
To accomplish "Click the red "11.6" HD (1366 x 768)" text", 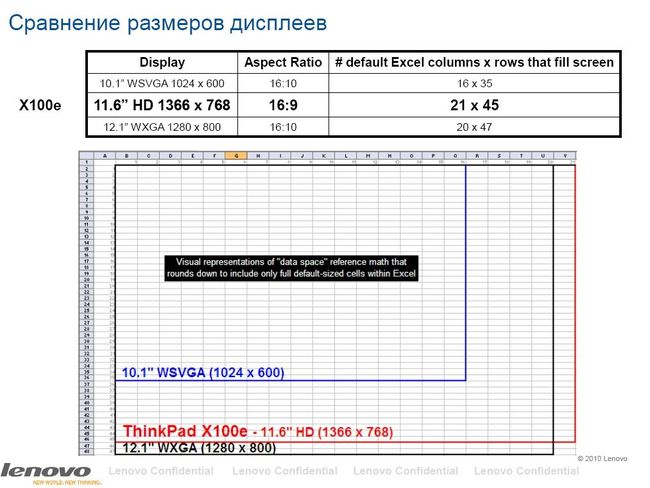I will [x=327, y=432].
